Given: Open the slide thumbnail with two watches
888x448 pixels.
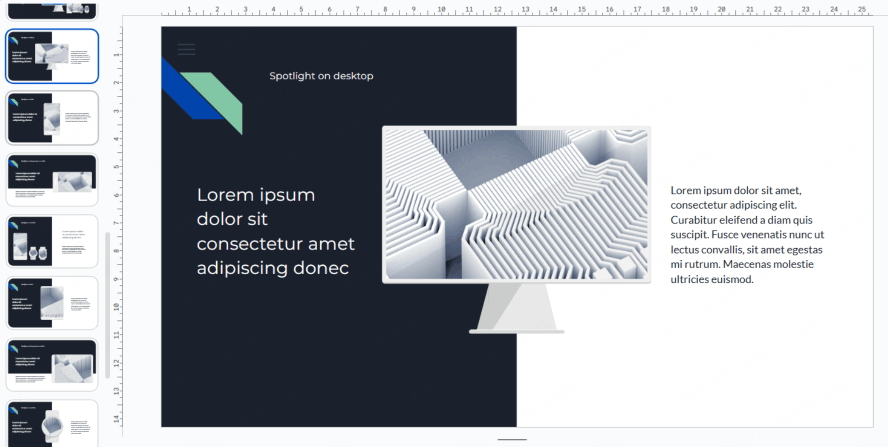Looking at the screenshot, I should [52, 241].
